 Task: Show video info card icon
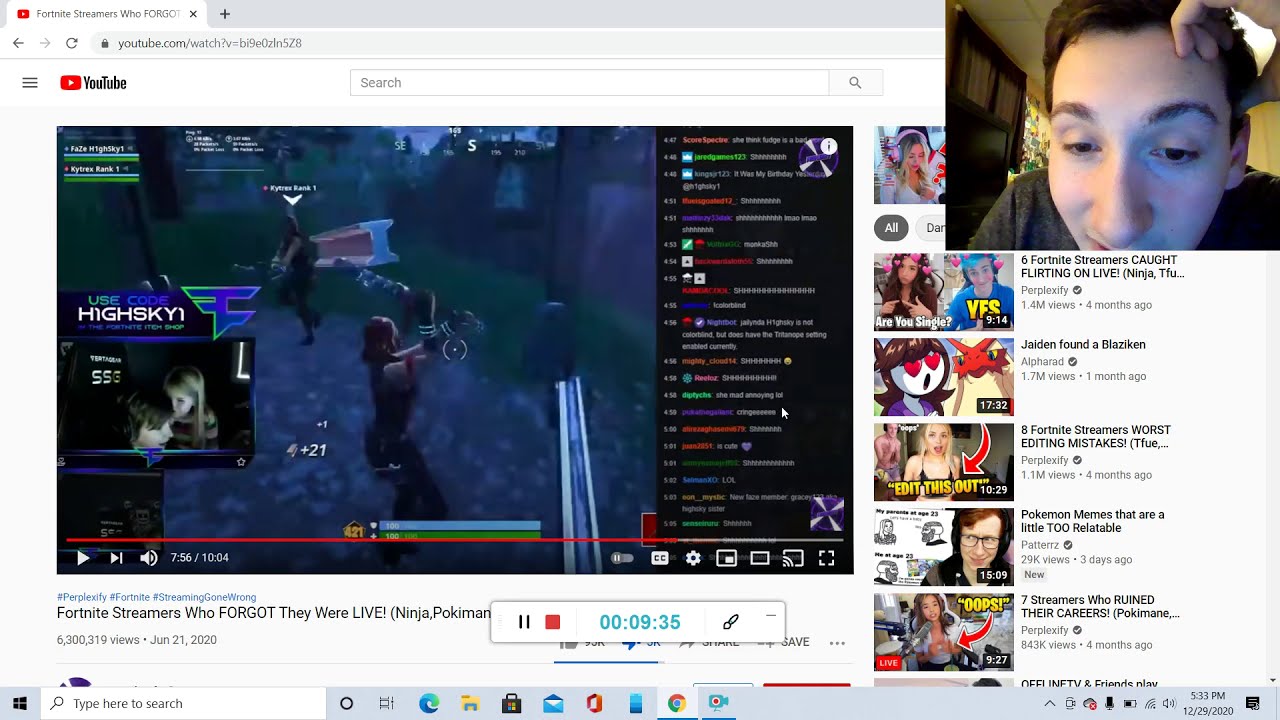(x=829, y=146)
